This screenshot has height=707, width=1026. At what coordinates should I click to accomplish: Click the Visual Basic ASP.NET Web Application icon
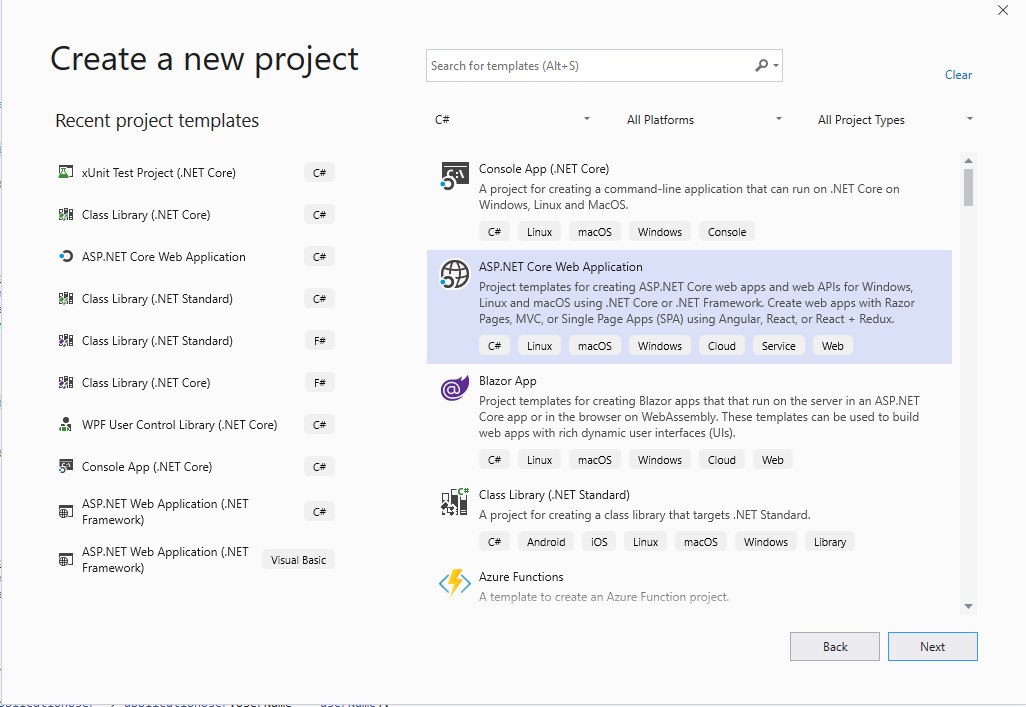pyautogui.click(x=65, y=560)
